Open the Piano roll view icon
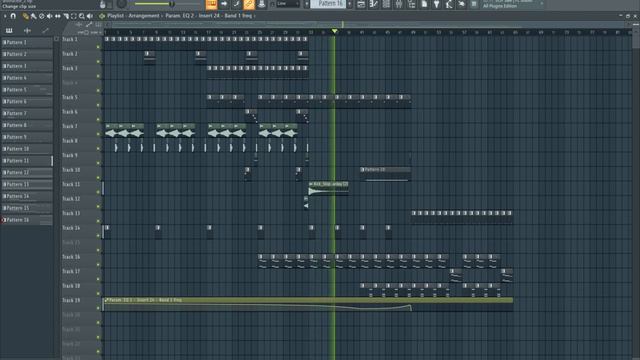This screenshot has width=640, height=360. [373, 4]
